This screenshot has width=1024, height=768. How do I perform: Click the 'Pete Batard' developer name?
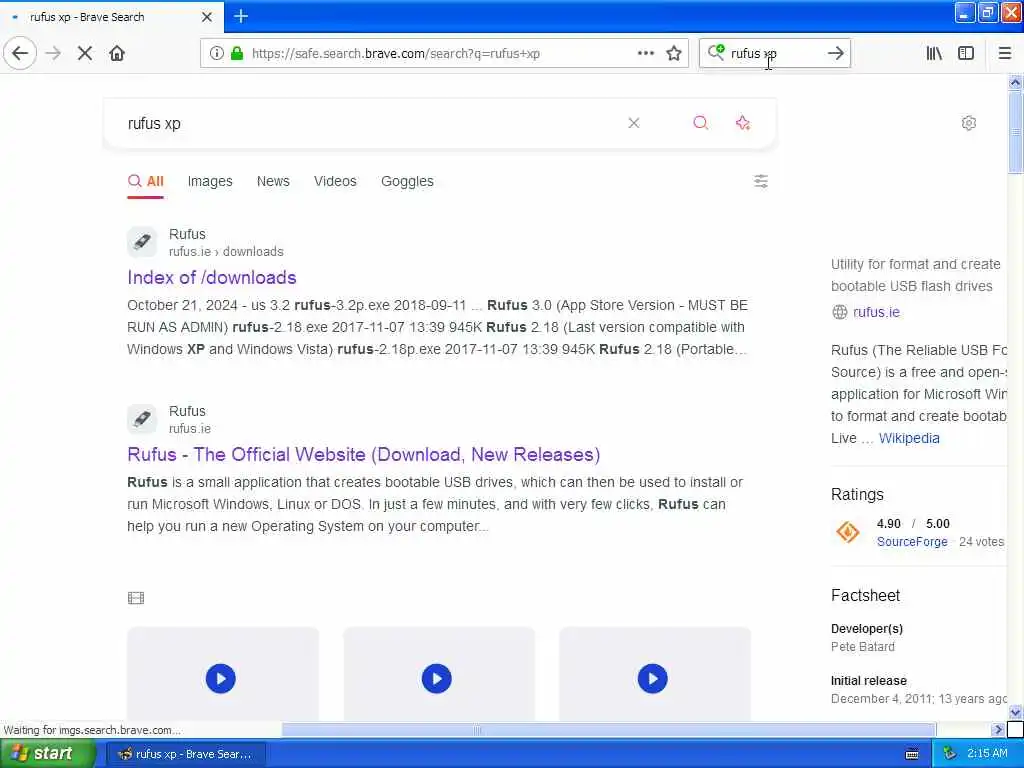click(863, 647)
